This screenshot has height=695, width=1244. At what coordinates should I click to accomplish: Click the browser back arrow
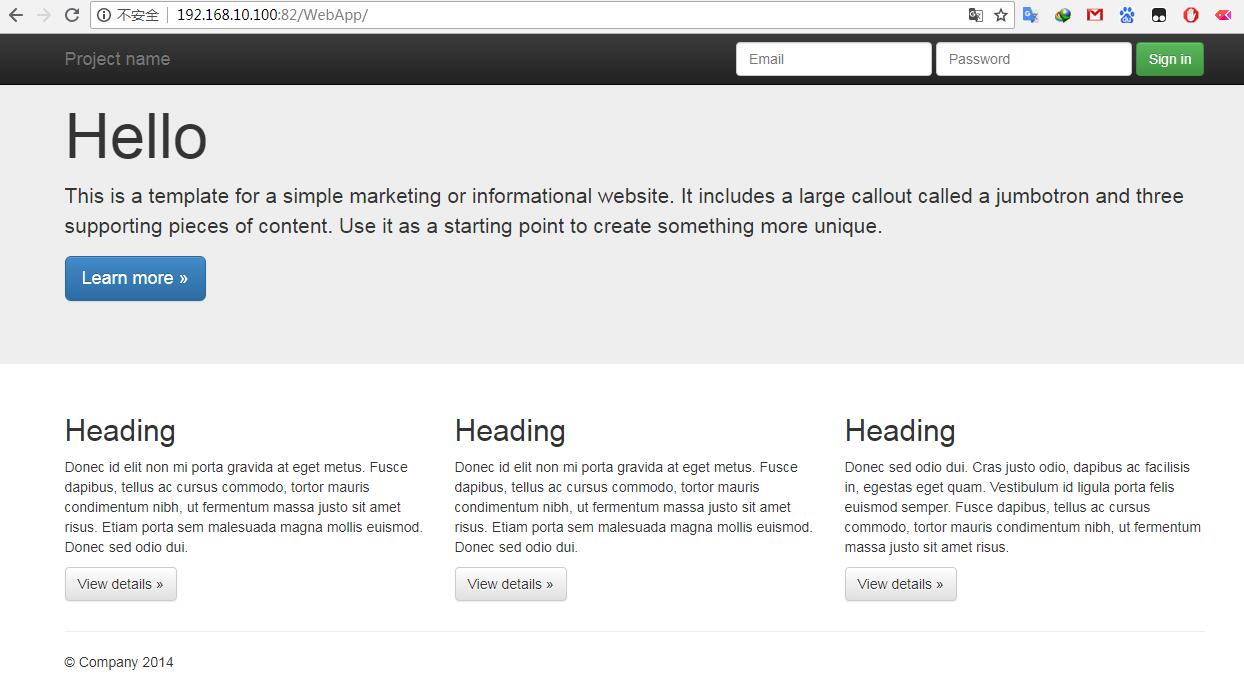[x=16, y=15]
